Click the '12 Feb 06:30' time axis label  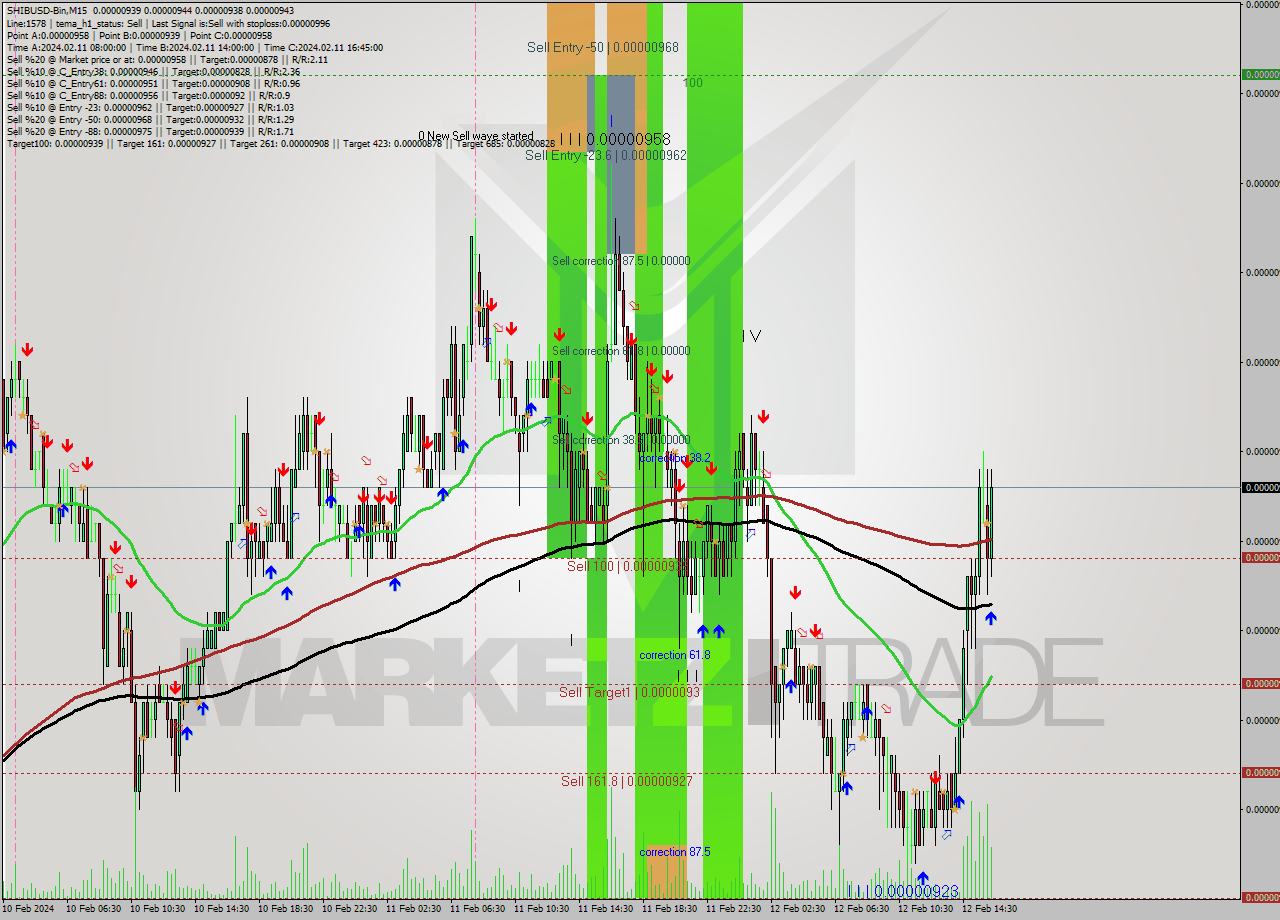click(861, 909)
